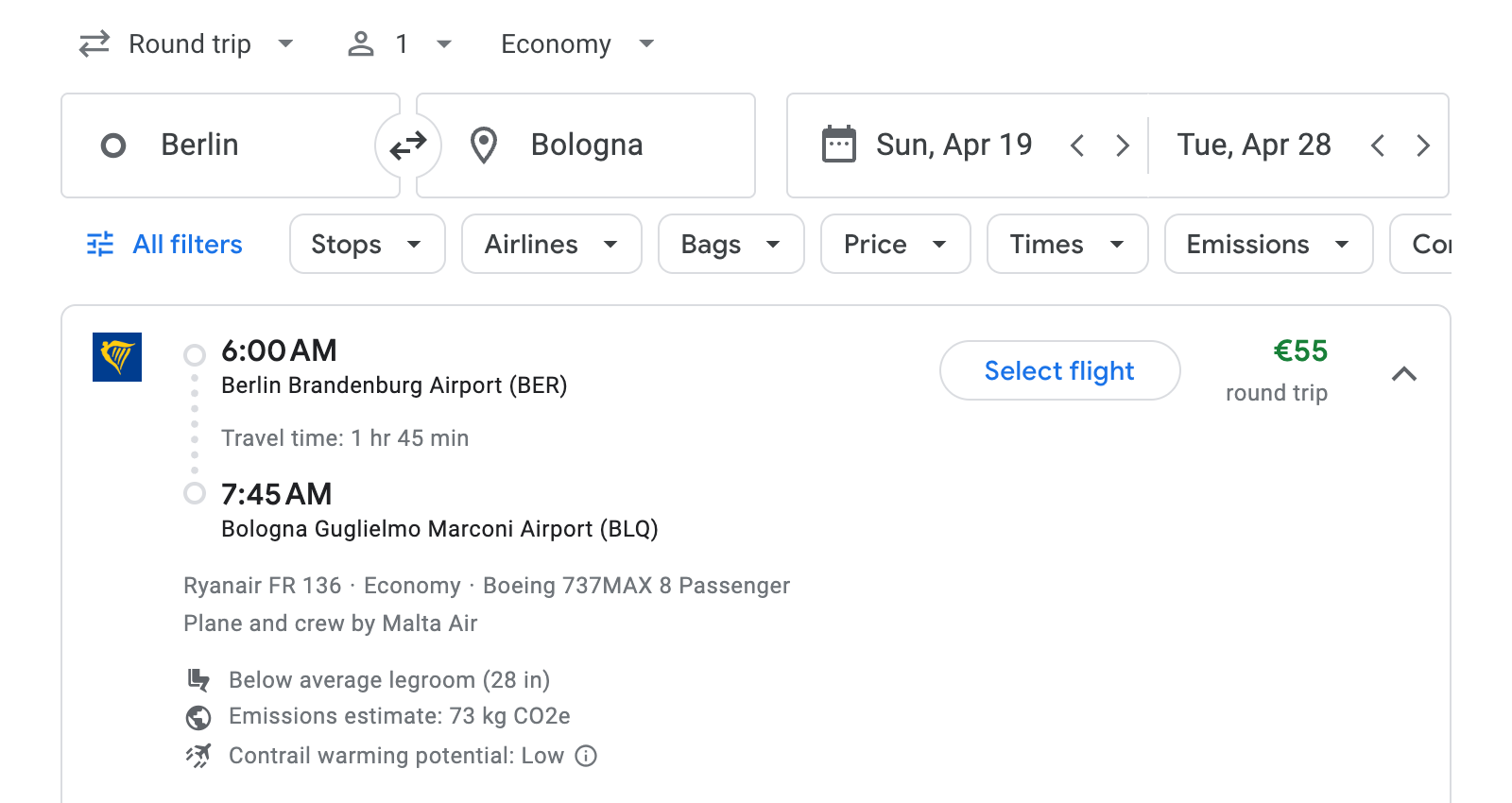Click the passenger person icon
The width and height of the screenshot is (1512, 803).
[x=360, y=43]
